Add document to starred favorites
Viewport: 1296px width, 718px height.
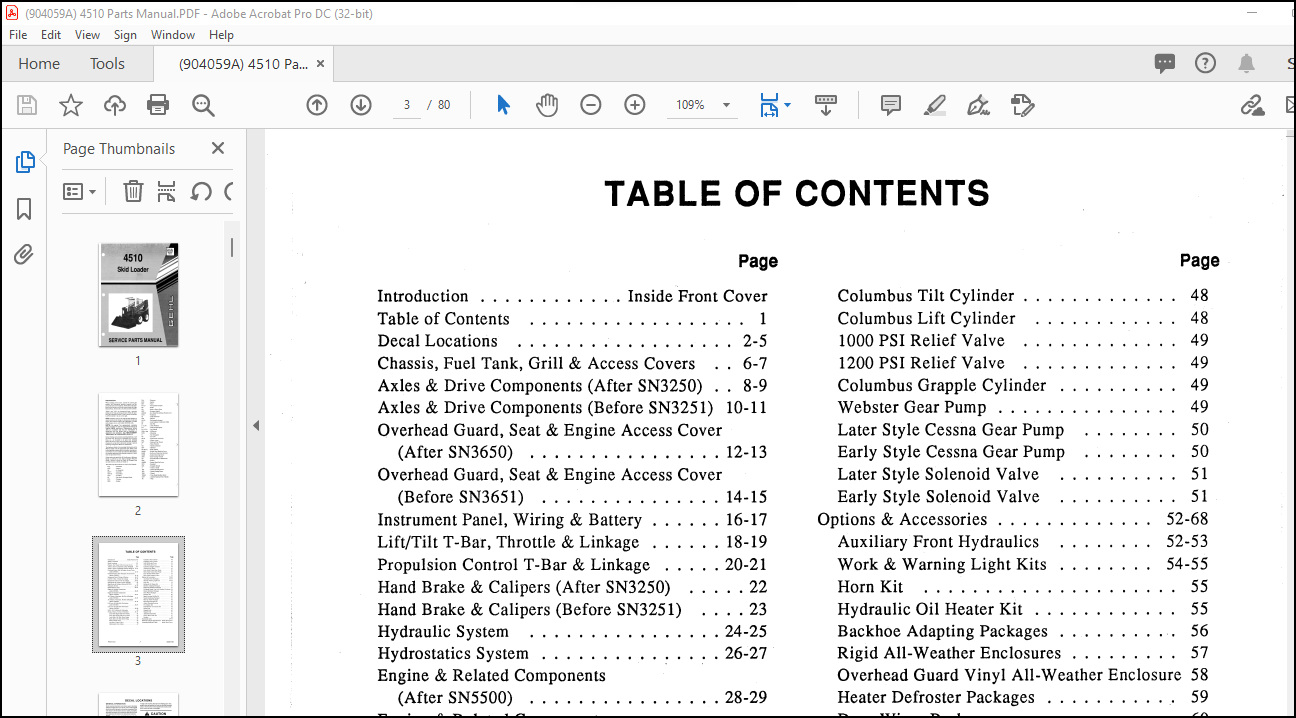[x=71, y=105]
